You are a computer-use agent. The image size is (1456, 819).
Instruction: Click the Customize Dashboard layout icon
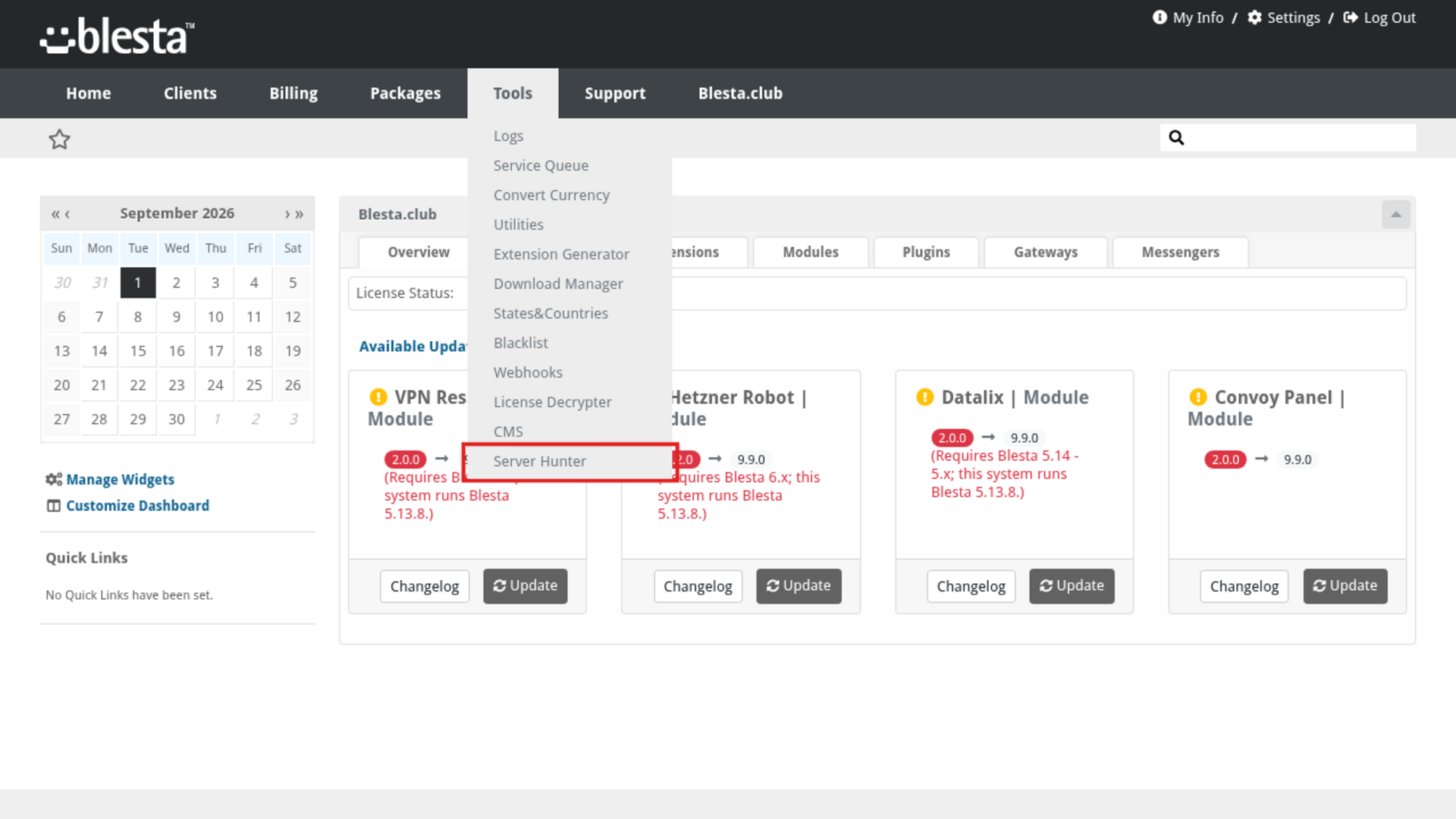coord(54,506)
